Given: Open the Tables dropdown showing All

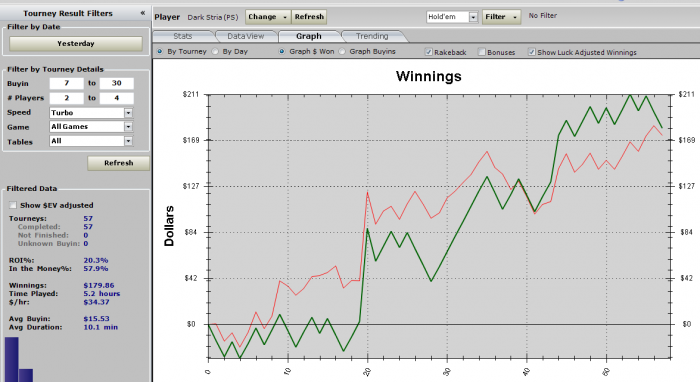Looking at the screenshot, I should coord(91,141).
